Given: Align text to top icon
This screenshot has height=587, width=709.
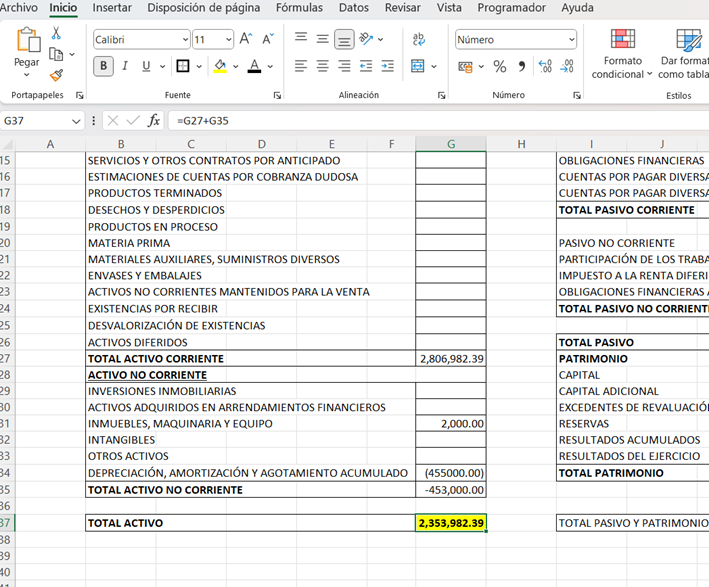Looking at the screenshot, I should [301, 39].
